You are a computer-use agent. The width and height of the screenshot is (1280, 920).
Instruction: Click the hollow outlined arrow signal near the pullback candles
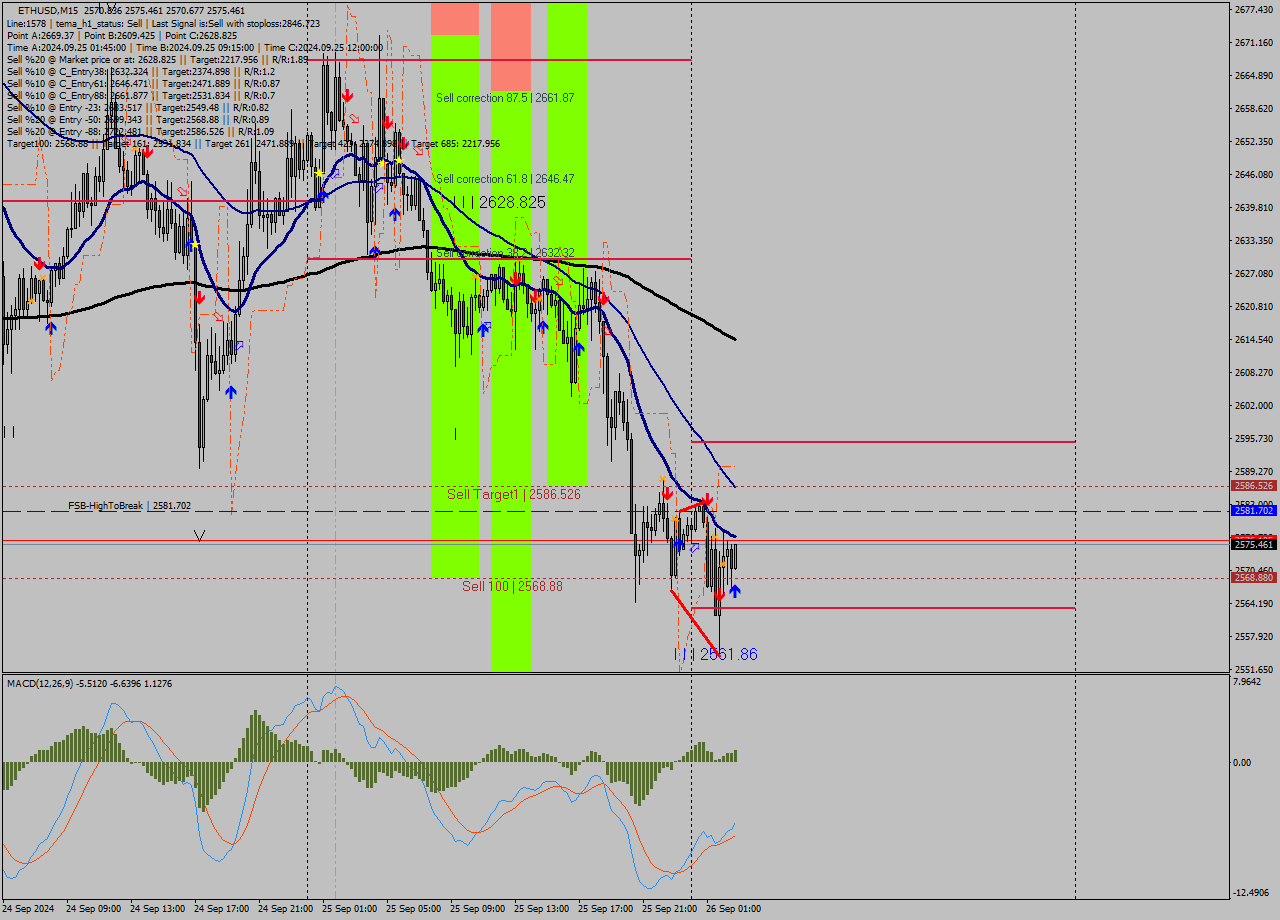click(x=695, y=548)
